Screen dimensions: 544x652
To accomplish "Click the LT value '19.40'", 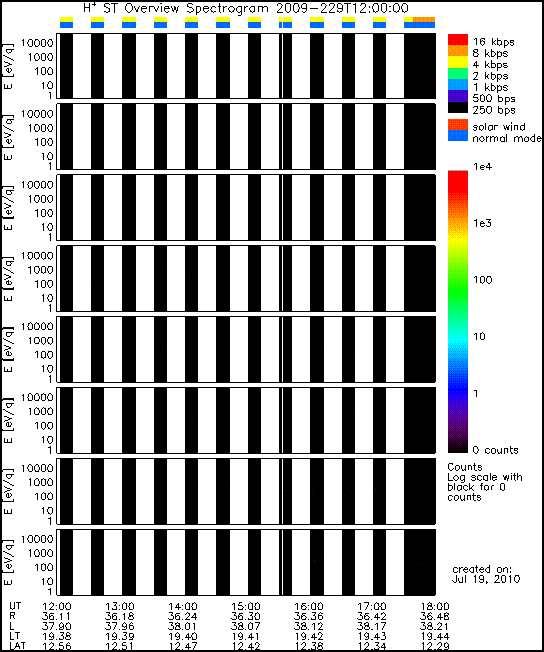I will [x=183, y=637].
